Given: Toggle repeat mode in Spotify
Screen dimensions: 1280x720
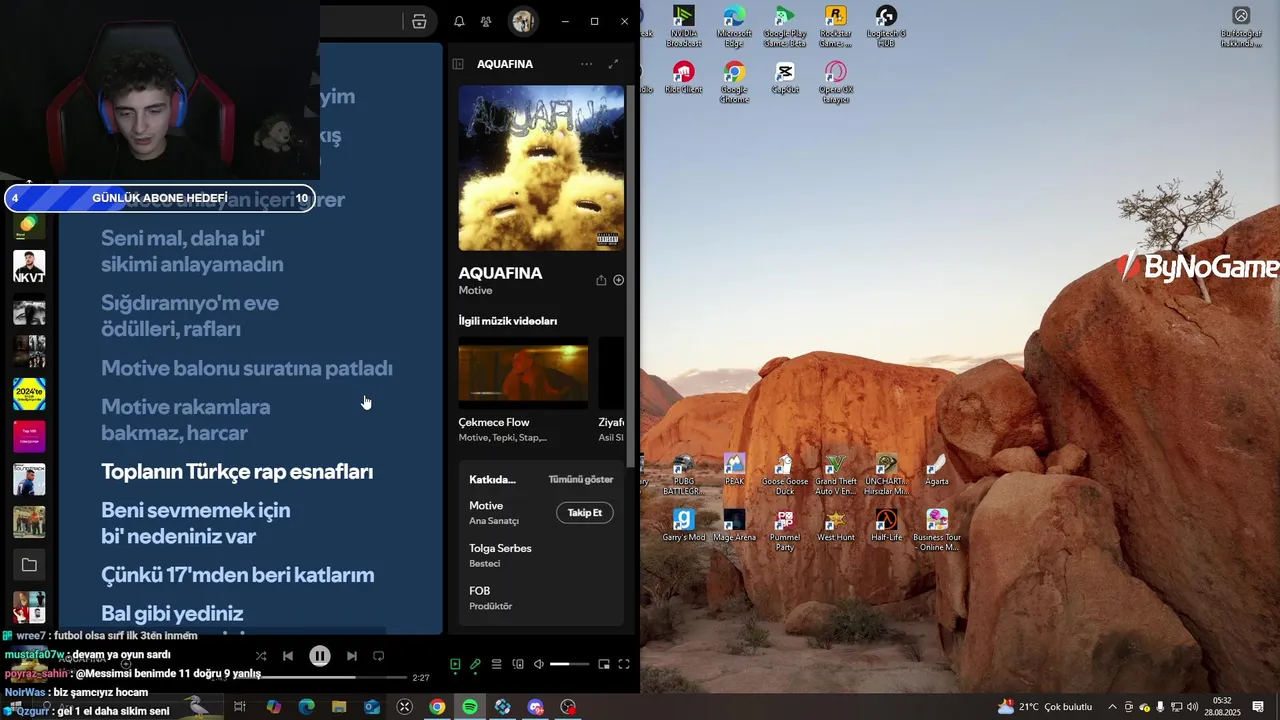Looking at the screenshot, I should coord(379,656).
